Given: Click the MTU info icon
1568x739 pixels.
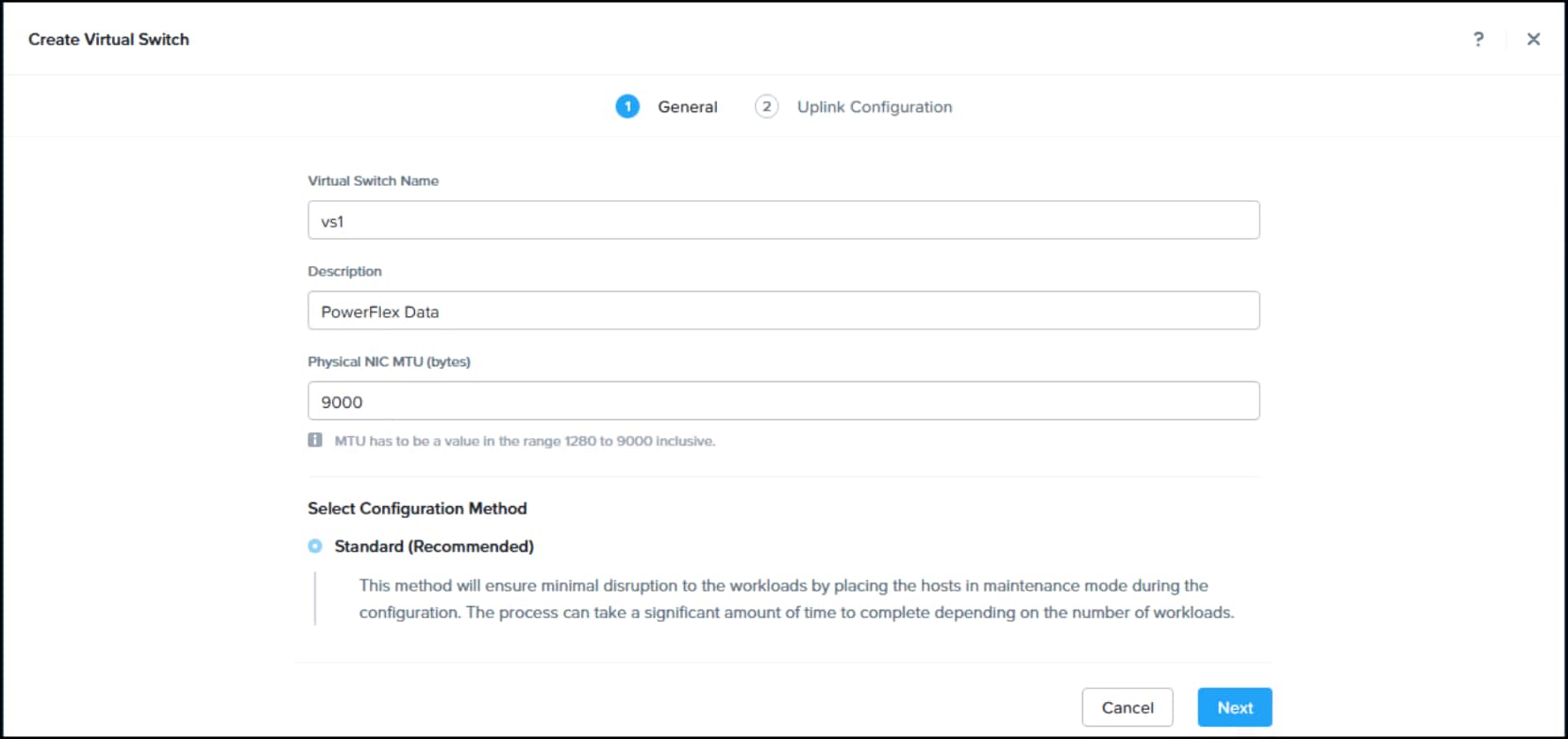Looking at the screenshot, I should (315, 440).
